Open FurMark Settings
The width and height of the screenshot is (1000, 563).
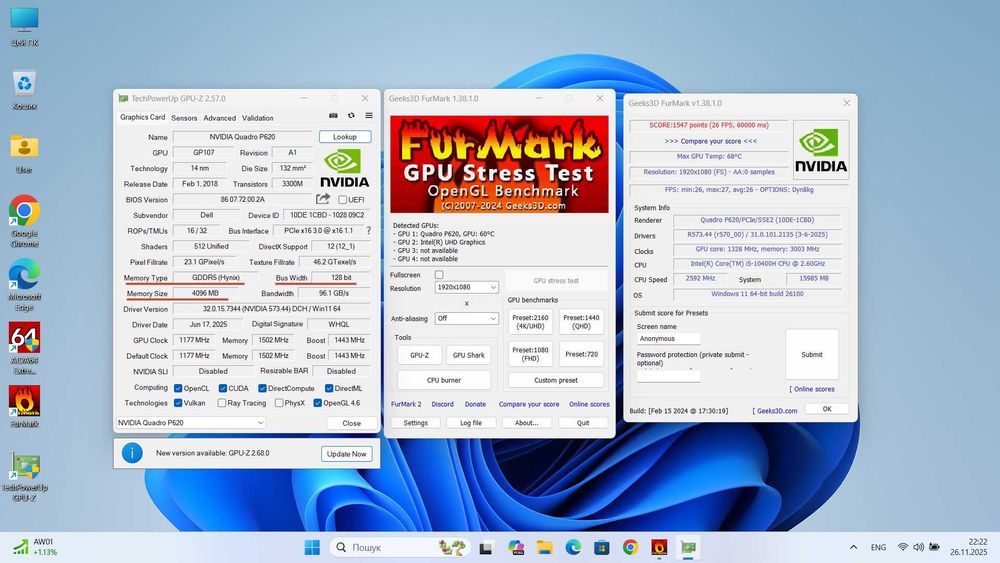[x=415, y=423]
